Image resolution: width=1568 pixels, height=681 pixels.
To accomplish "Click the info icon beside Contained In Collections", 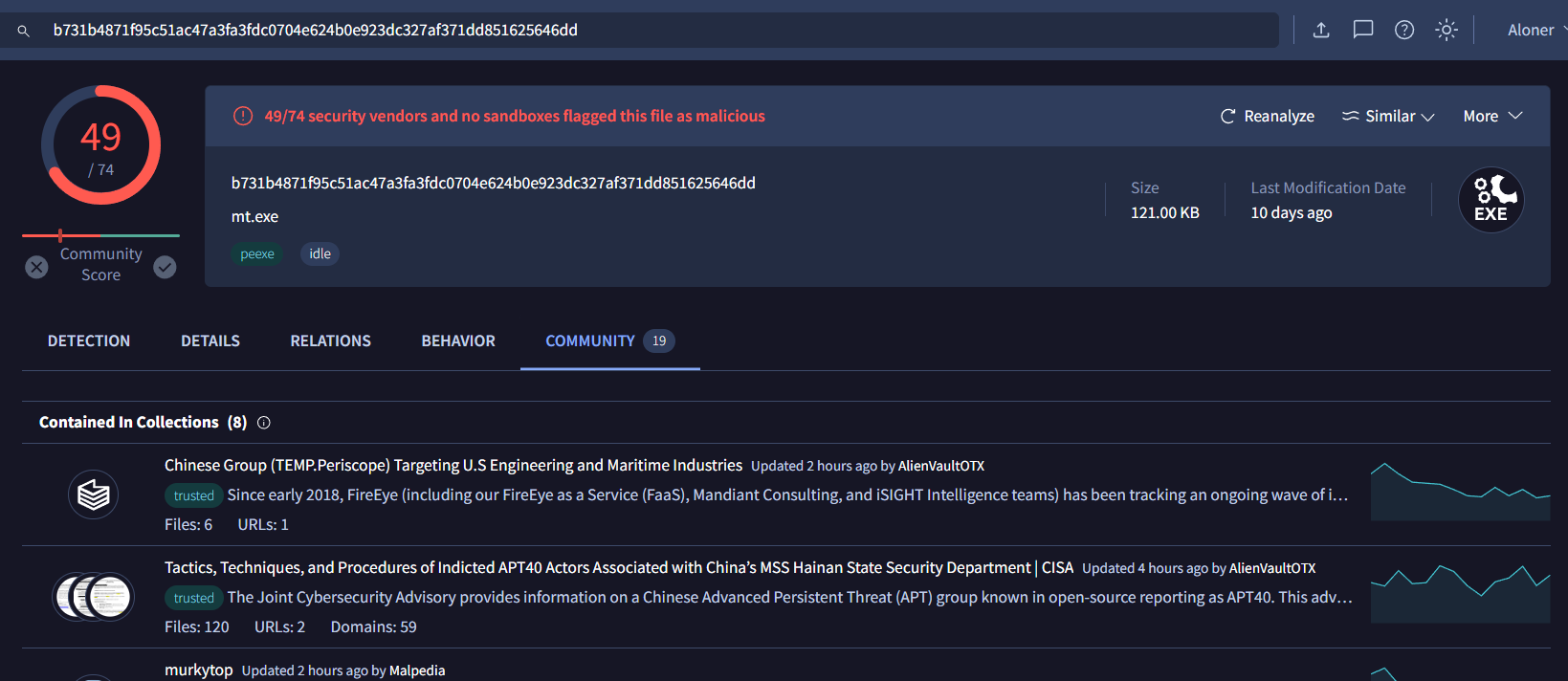I will (264, 423).
